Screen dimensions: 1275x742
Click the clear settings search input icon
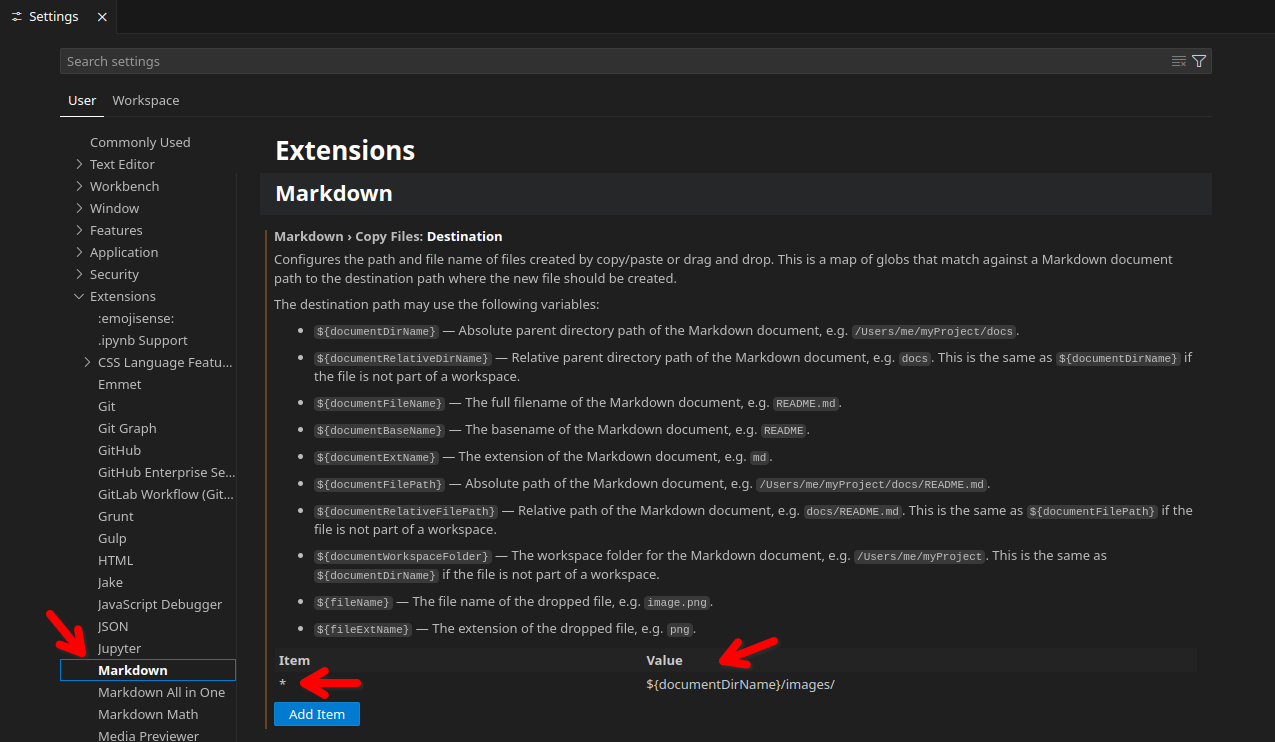point(1179,62)
